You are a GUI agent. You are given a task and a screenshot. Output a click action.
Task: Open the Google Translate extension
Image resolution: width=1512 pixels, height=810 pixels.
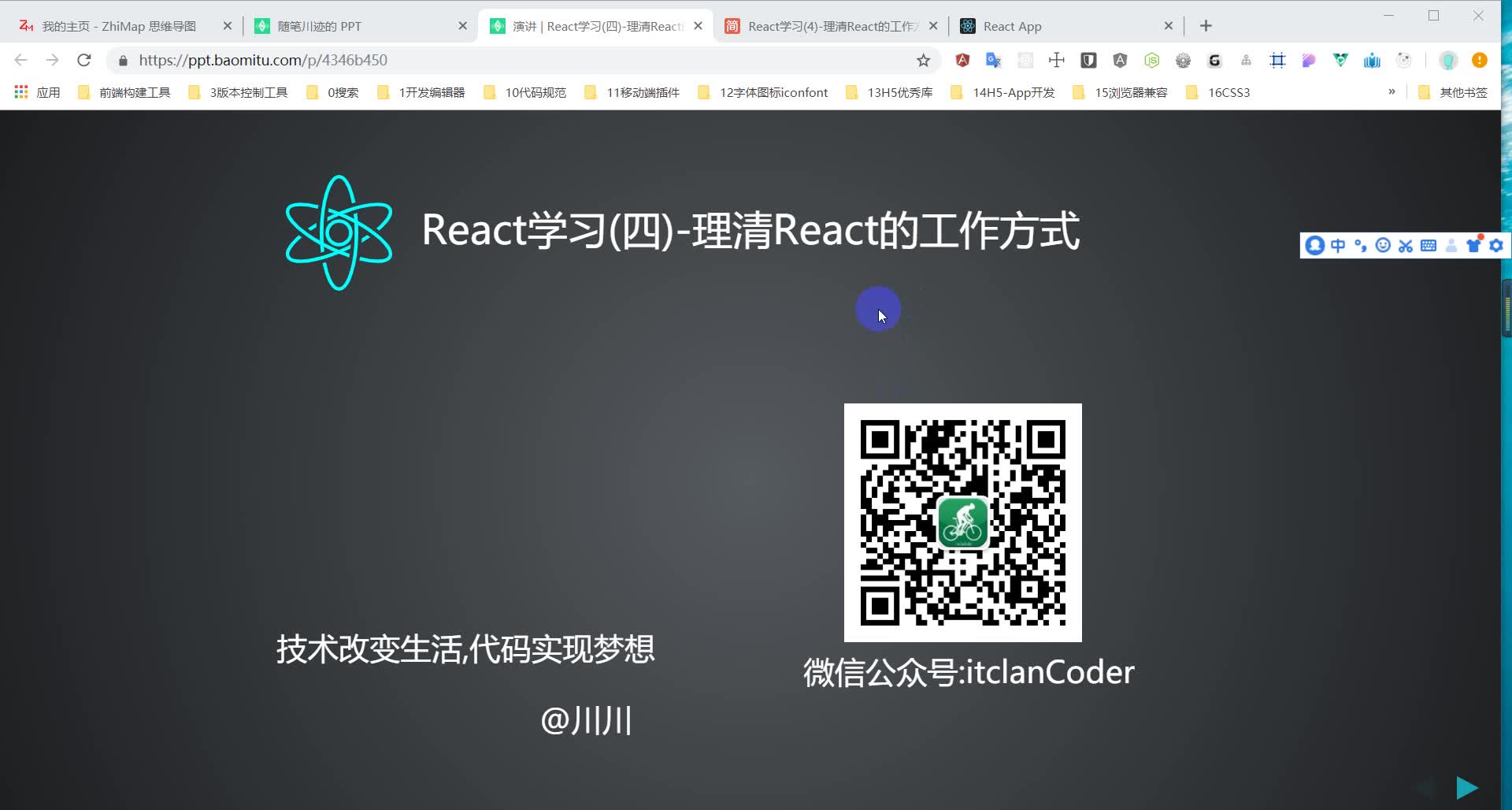pyautogui.click(x=994, y=60)
